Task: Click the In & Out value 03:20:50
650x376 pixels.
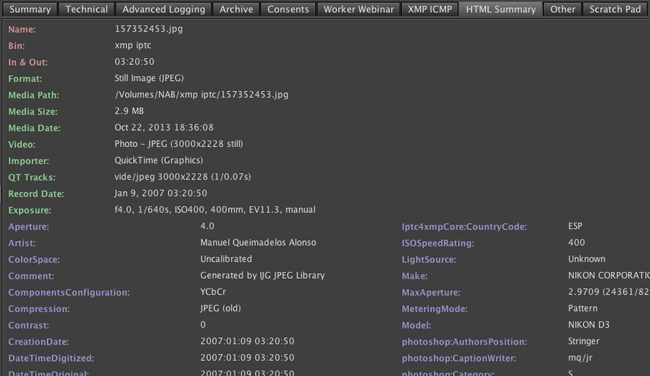Action: (x=134, y=62)
